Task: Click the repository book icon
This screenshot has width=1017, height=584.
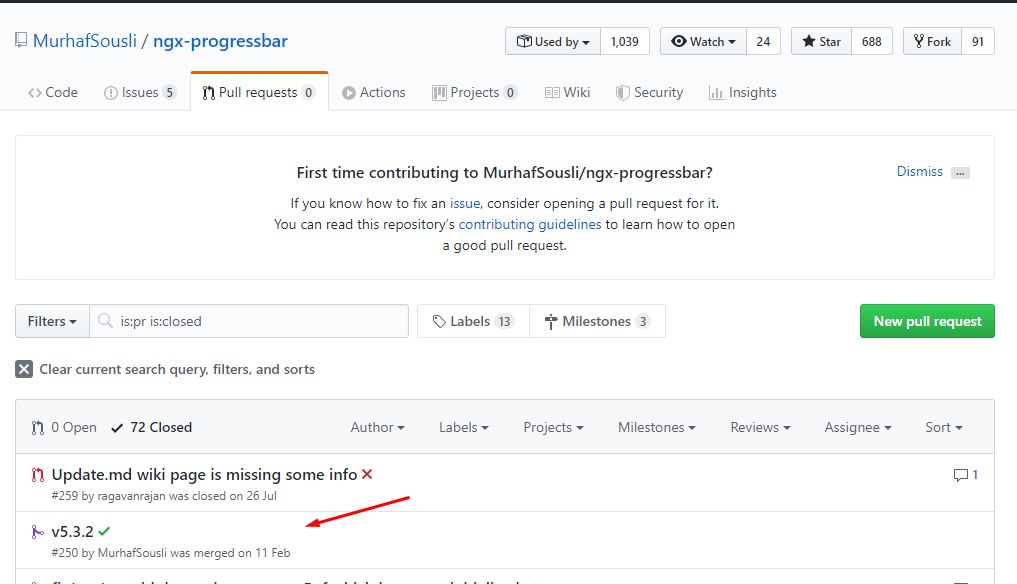Action: click(21, 41)
